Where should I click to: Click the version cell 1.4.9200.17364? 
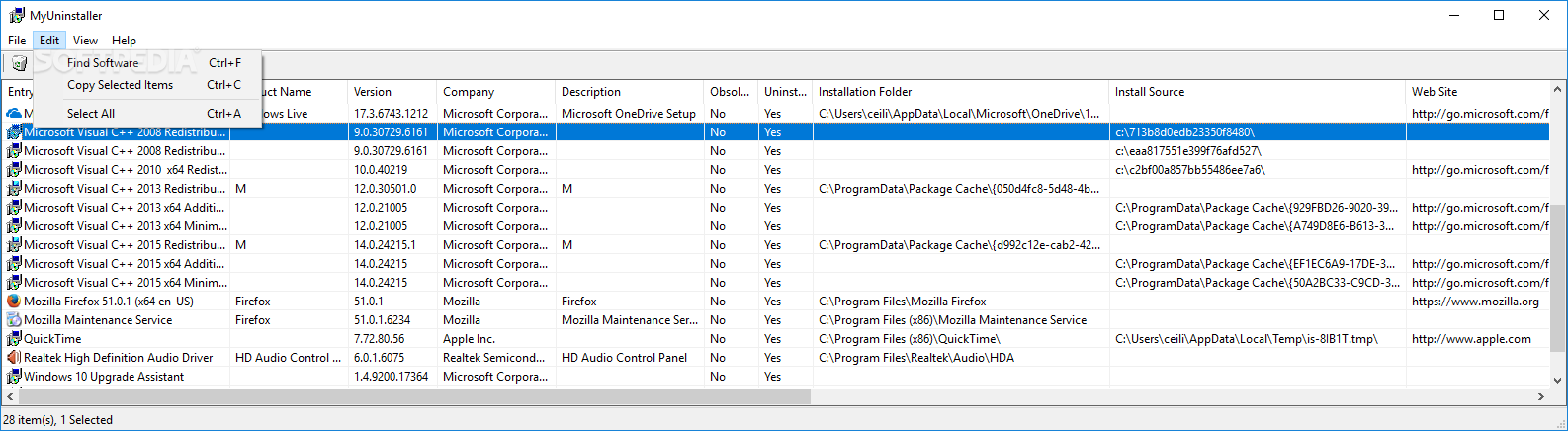click(x=392, y=377)
